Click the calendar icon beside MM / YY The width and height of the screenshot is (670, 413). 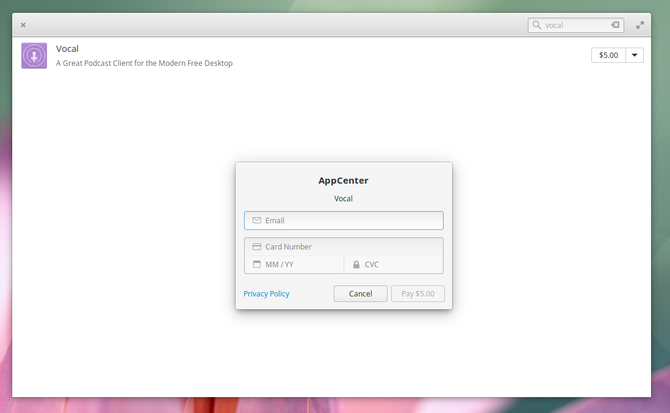(256, 264)
